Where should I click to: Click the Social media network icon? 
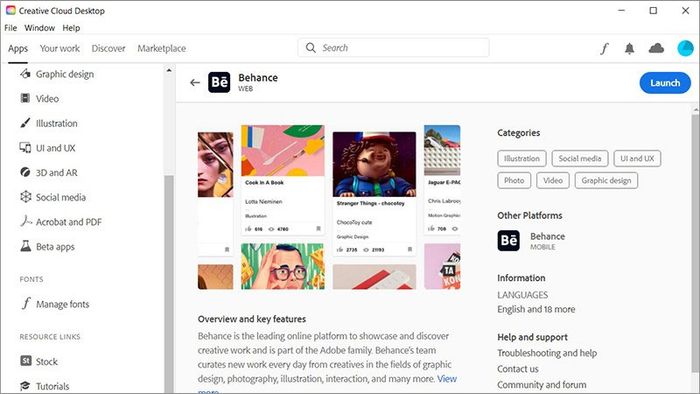pos(25,197)
